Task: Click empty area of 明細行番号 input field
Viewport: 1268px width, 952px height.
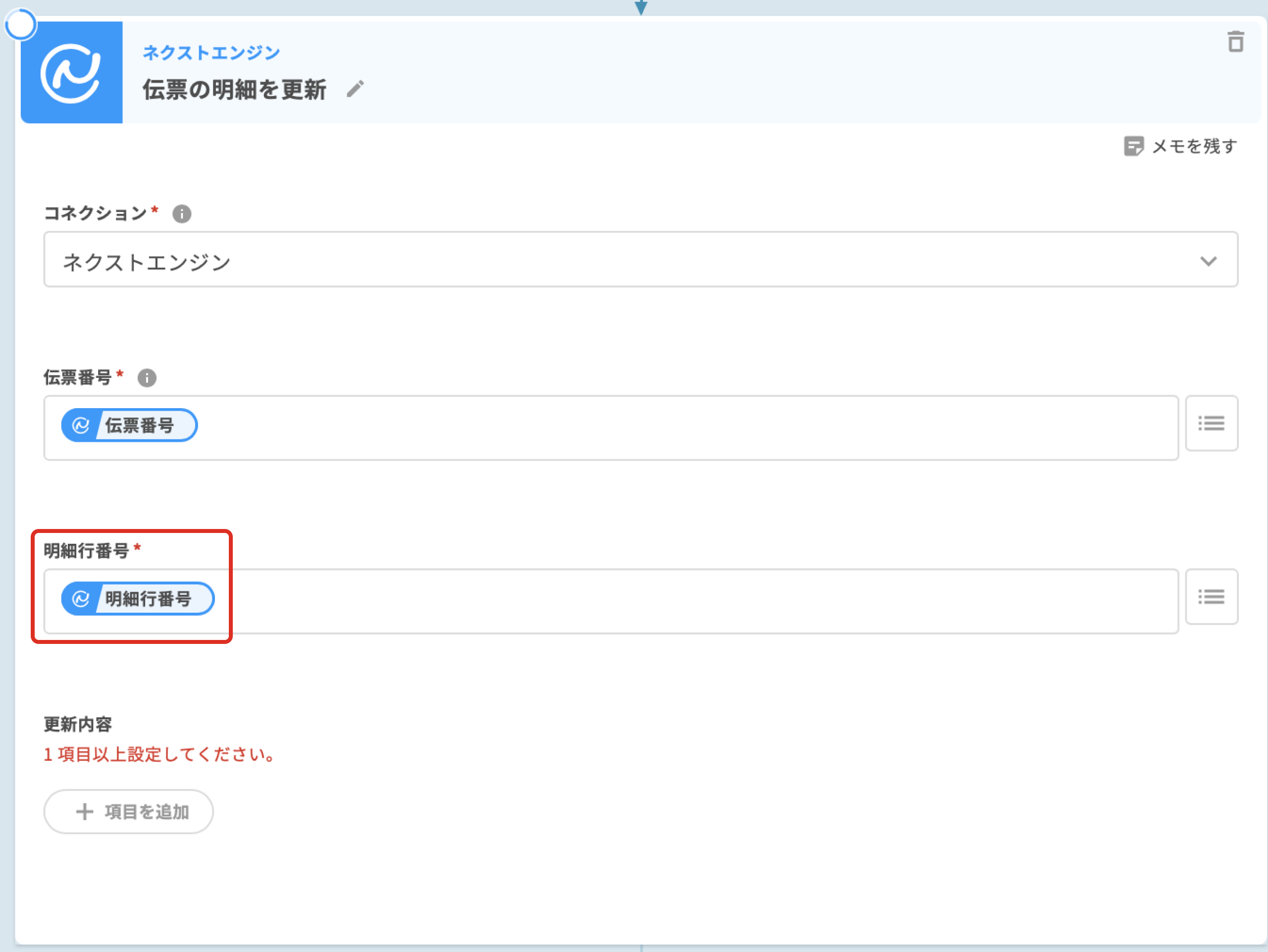Action: tap(688, 601)
